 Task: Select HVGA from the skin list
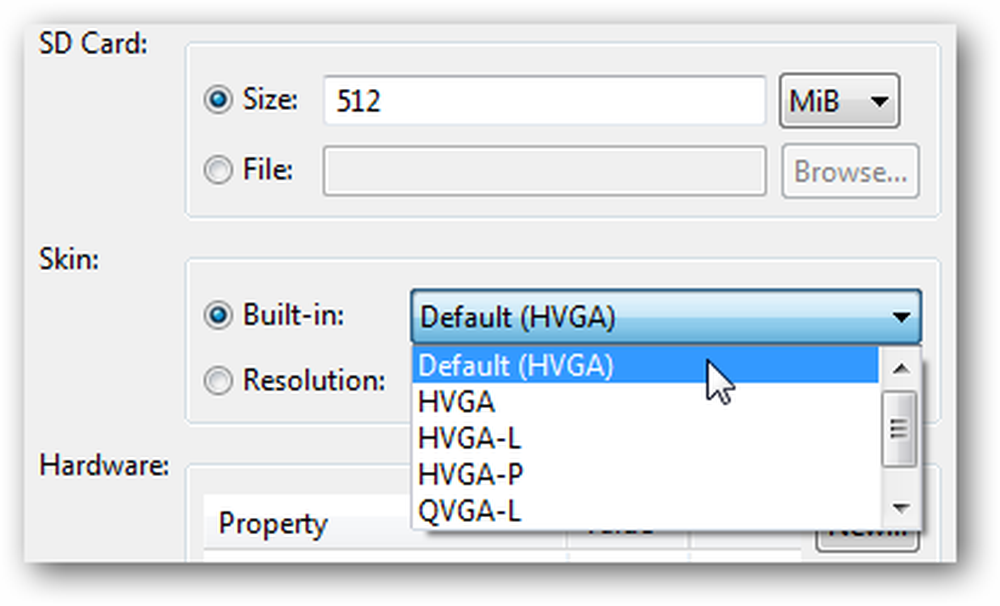[645, 402]
